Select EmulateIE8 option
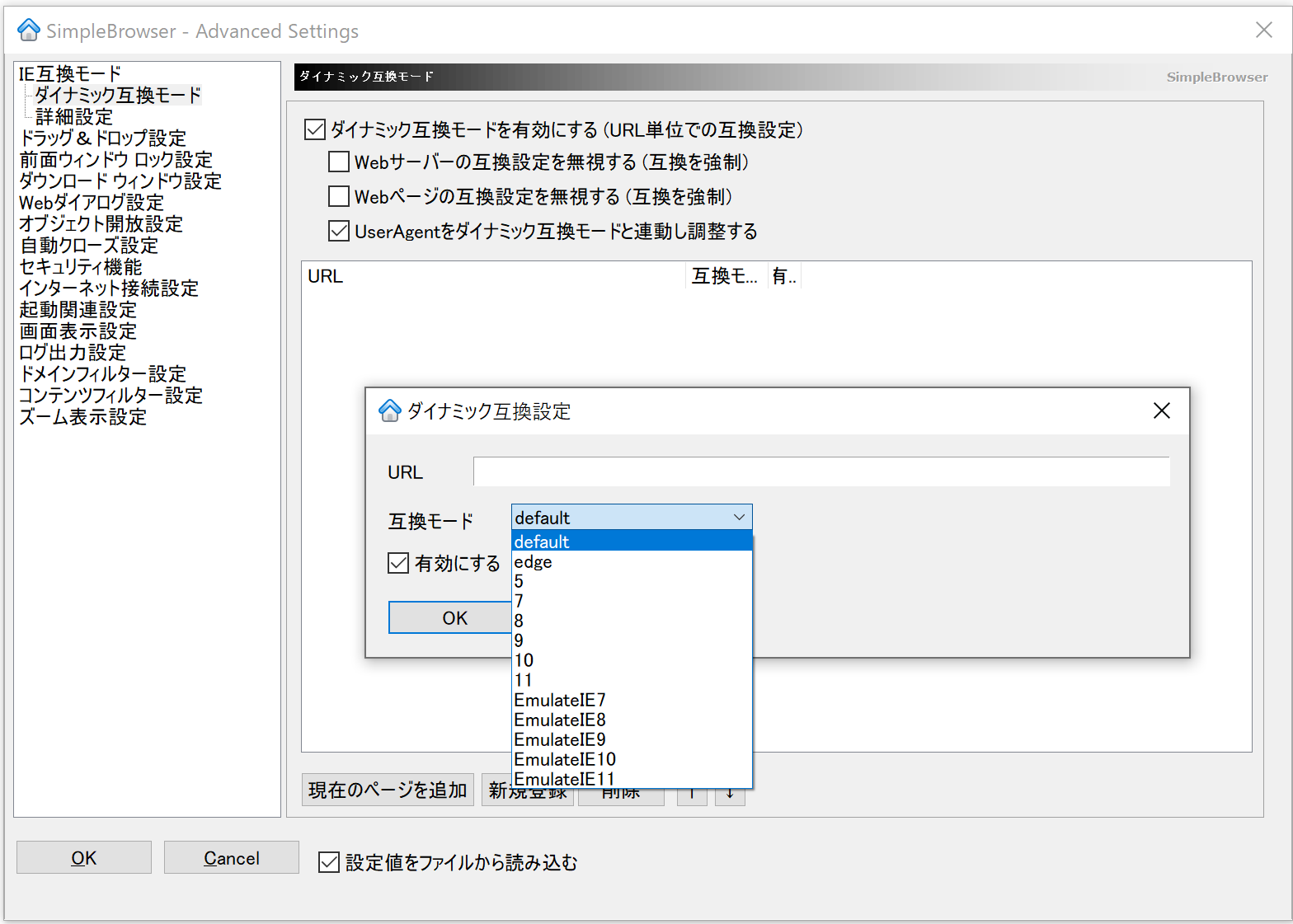The image size is (1293, 924). [x=632, y=720]
